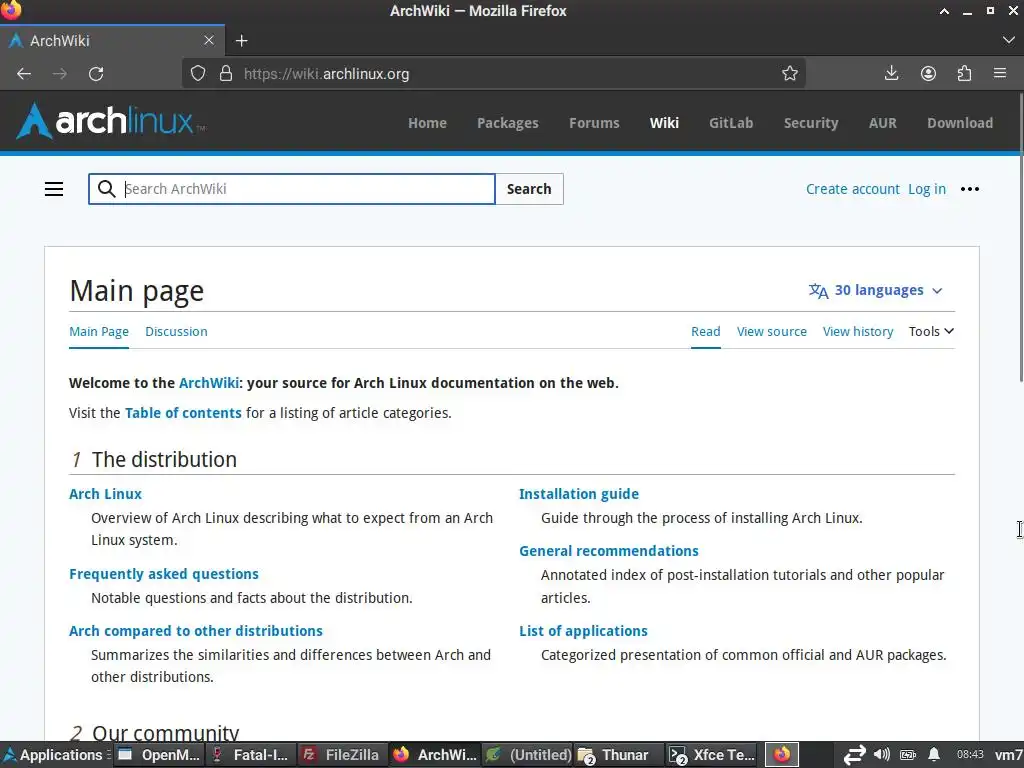1024x768 pixels.
Task: Open the extensions puzzle-piece icon
Action: (x=964, y=73)
